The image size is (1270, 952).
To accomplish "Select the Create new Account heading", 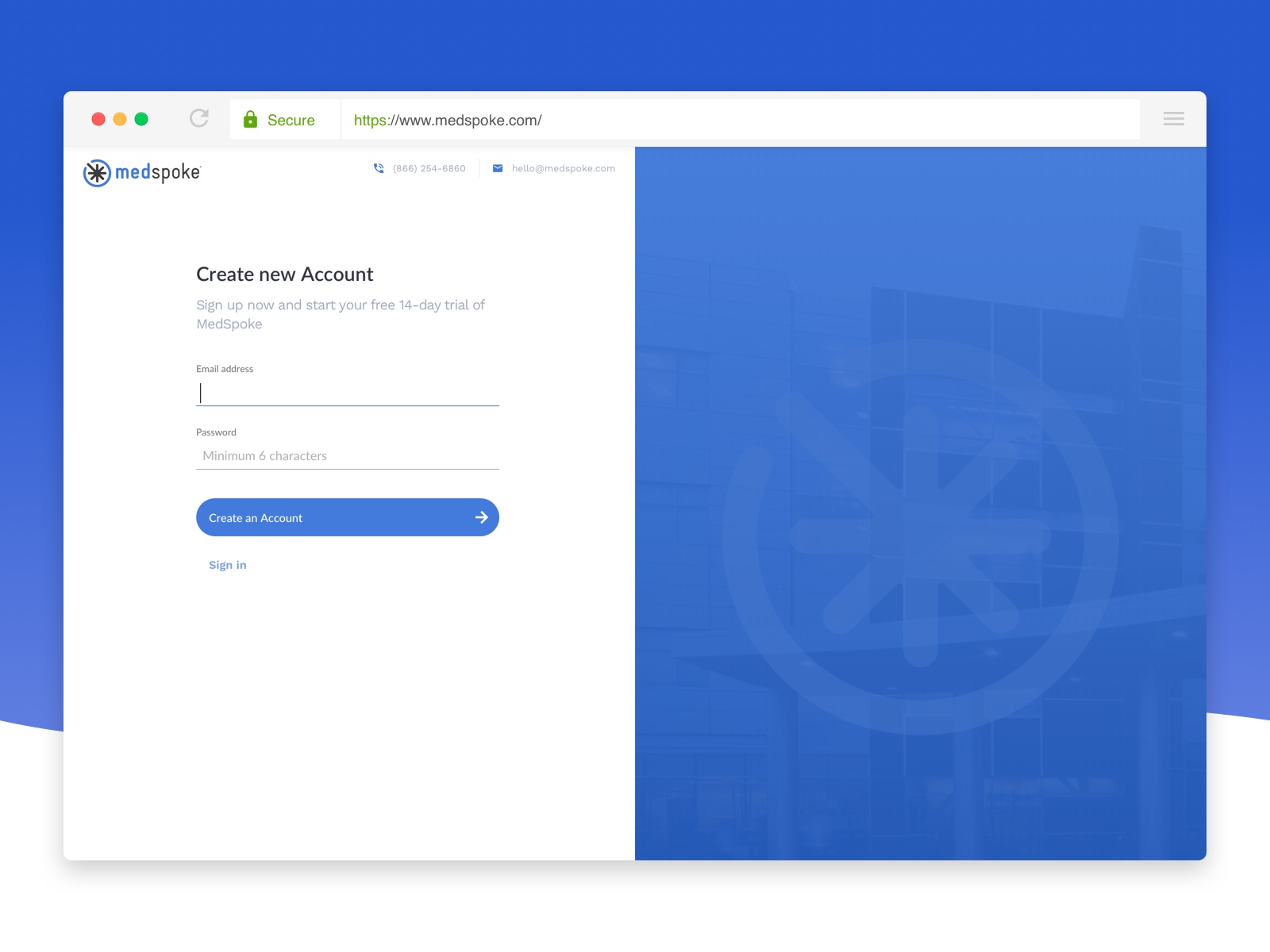I will tap(285, 274).
